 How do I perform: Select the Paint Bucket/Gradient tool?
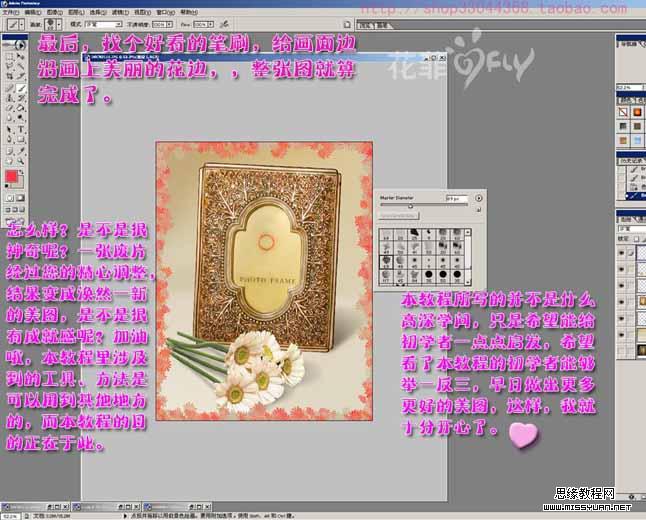point(21,108)
